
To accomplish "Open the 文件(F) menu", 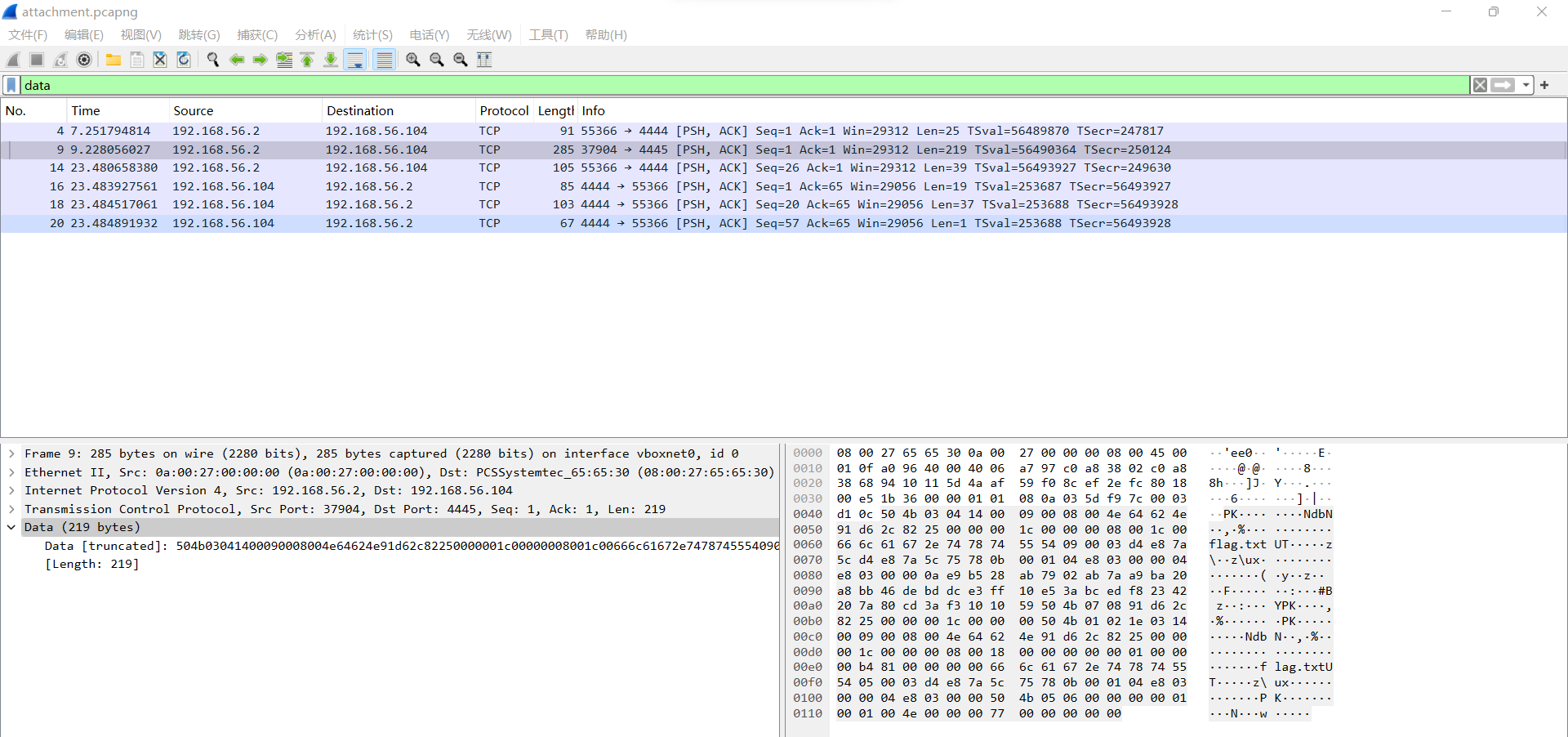I will tap(28, 34).
